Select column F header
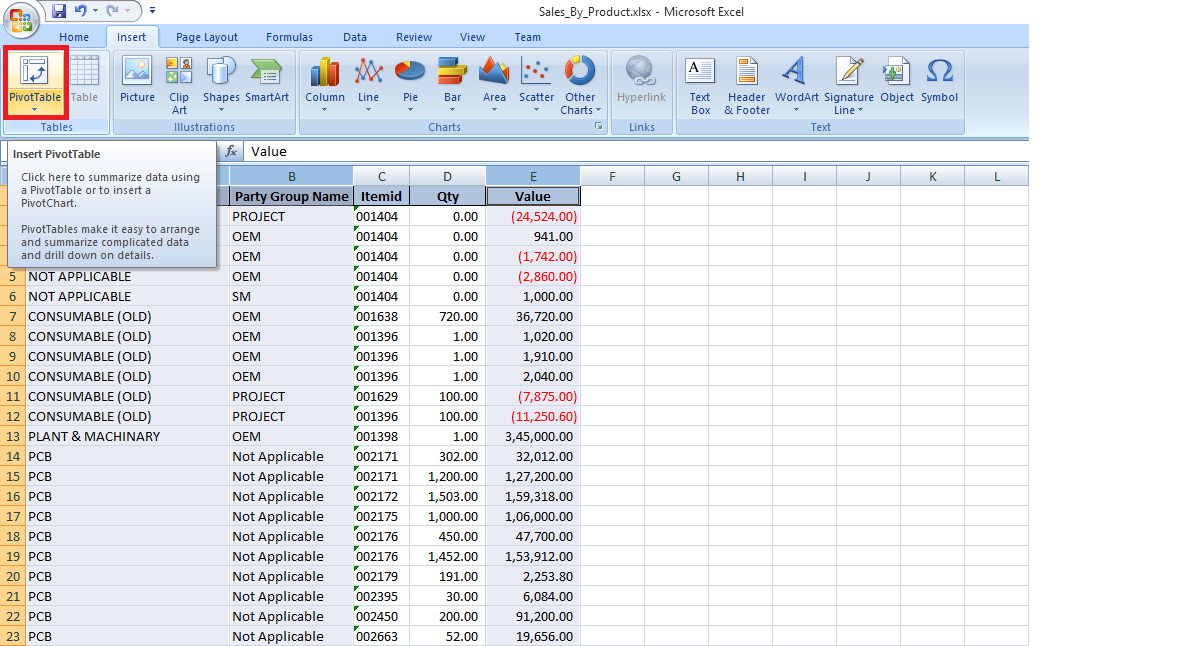Screen dimensions: 1185x646 click(612, 177)
